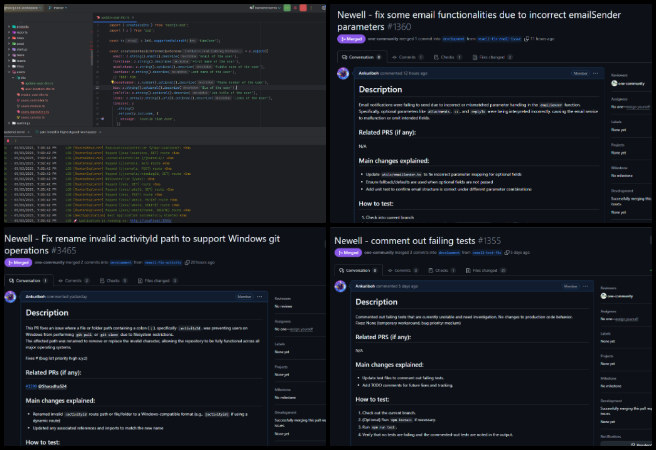
Task: Click the purple Merged badge in PR #3465
Action: click(18, 263)
